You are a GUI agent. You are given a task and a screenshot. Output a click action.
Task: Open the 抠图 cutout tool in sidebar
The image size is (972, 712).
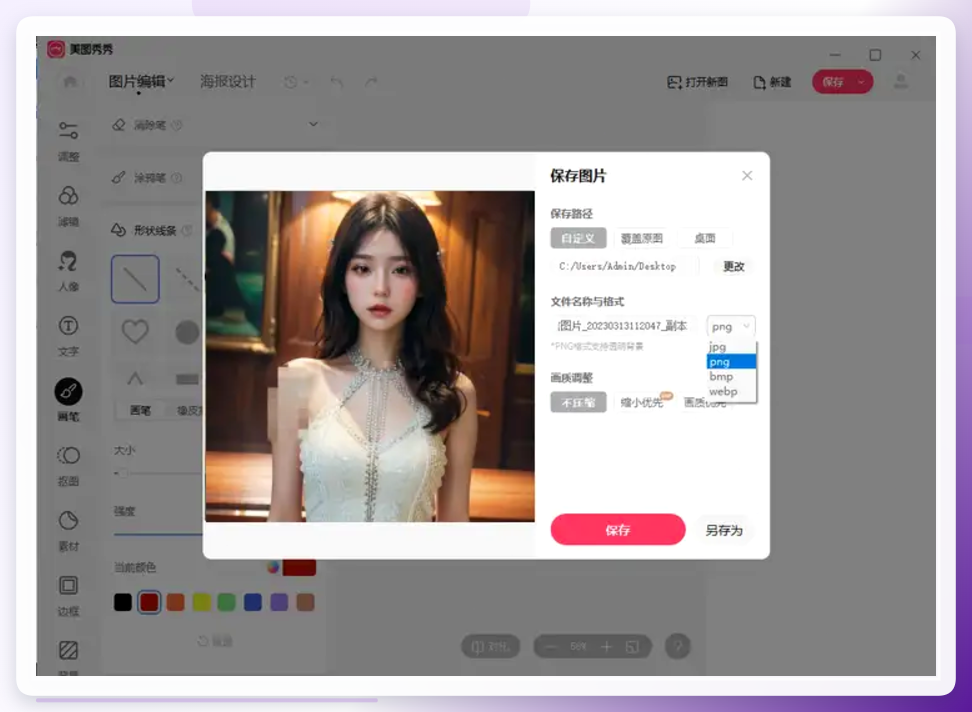68,466
